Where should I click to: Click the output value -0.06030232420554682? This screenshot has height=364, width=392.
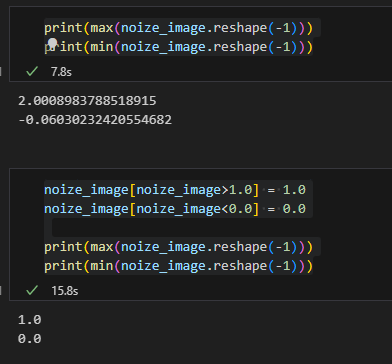pos(95,120)
